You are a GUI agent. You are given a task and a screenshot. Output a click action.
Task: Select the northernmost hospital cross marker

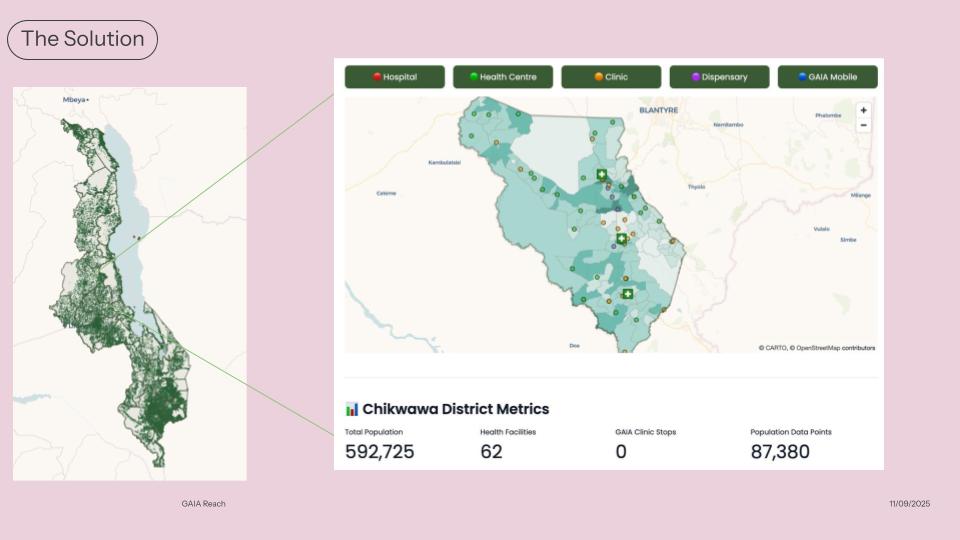601,174
